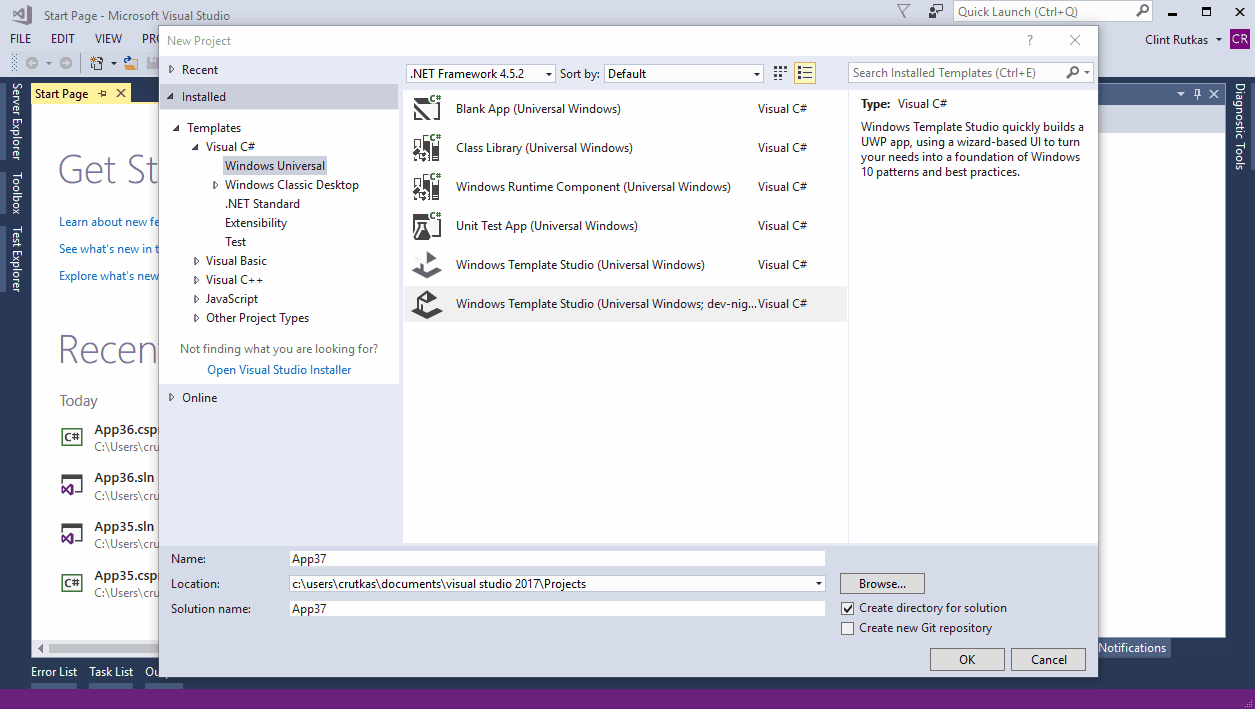Click the New Project dialog help question mark
Image resolution: width=1255 pixels, height=709 pixels.
point(1030,40)
